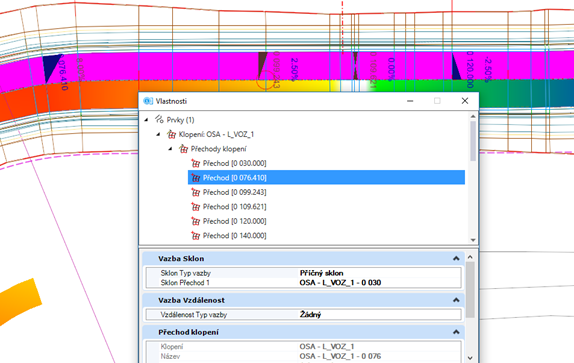
Task: Click the dark blue triangle marker at 076.410
Action: [x=51, y=67]
